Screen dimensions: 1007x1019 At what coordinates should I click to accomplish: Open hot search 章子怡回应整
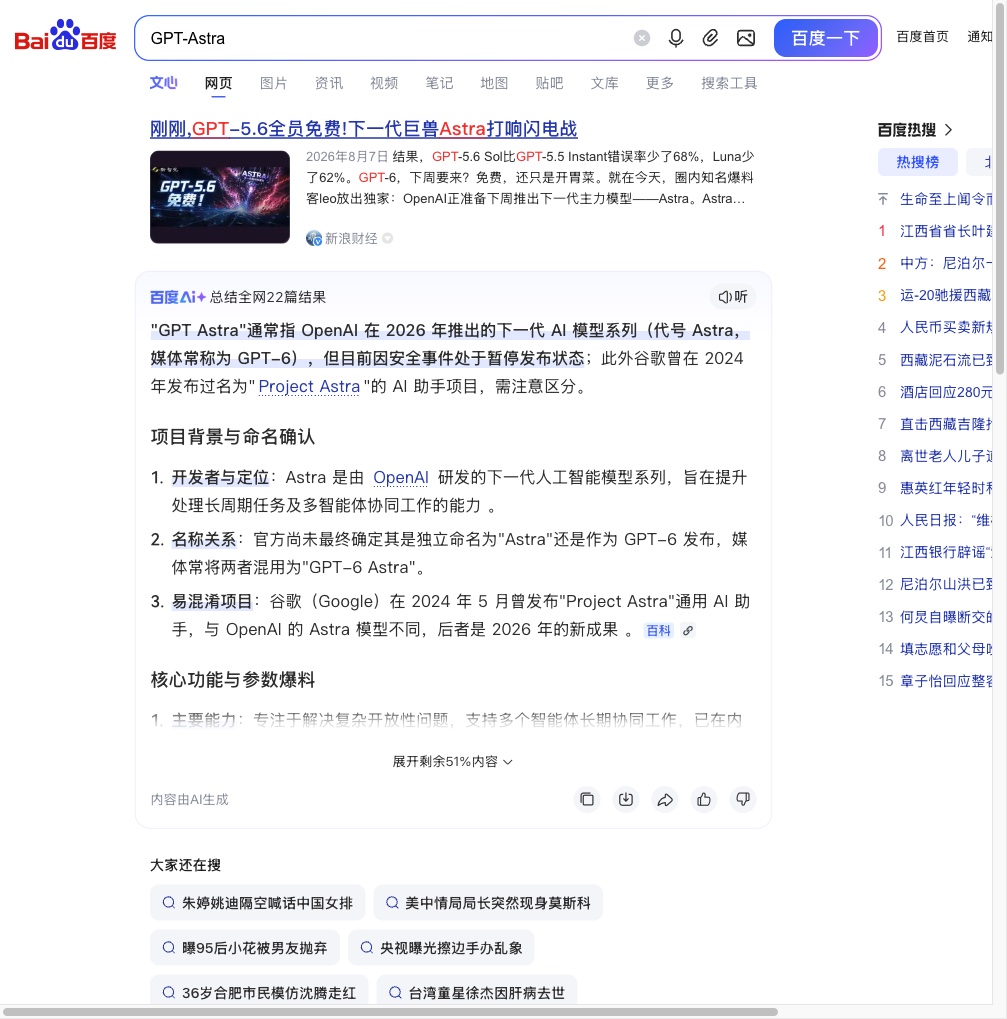click(x=945, y=681)
